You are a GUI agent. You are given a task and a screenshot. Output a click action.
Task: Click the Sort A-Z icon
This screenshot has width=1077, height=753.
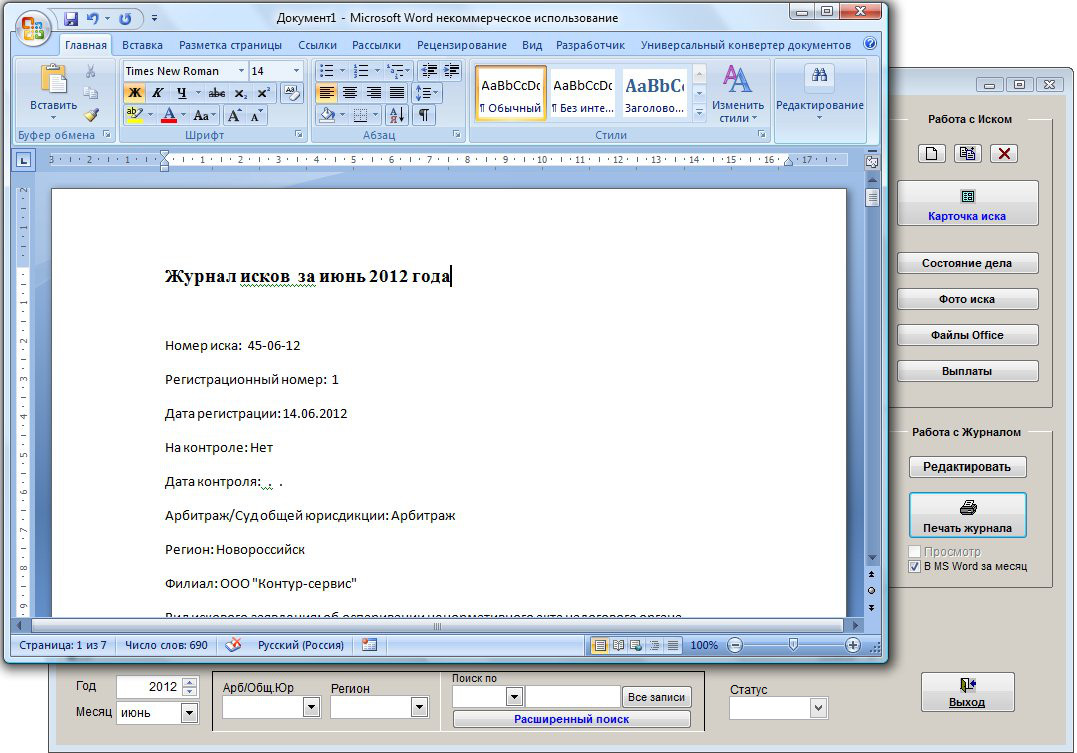click(397, 115)
